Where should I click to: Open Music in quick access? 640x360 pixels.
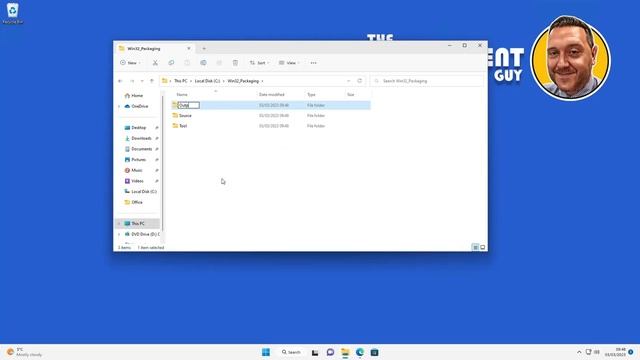(x=137, y=170)
